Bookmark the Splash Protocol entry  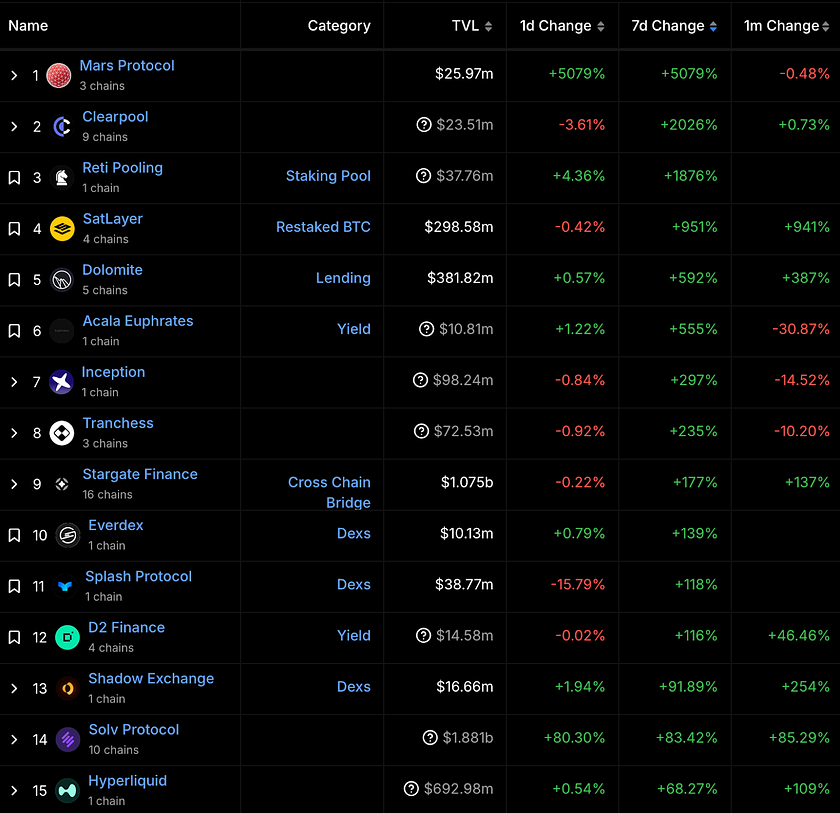(x=14, y=586)
